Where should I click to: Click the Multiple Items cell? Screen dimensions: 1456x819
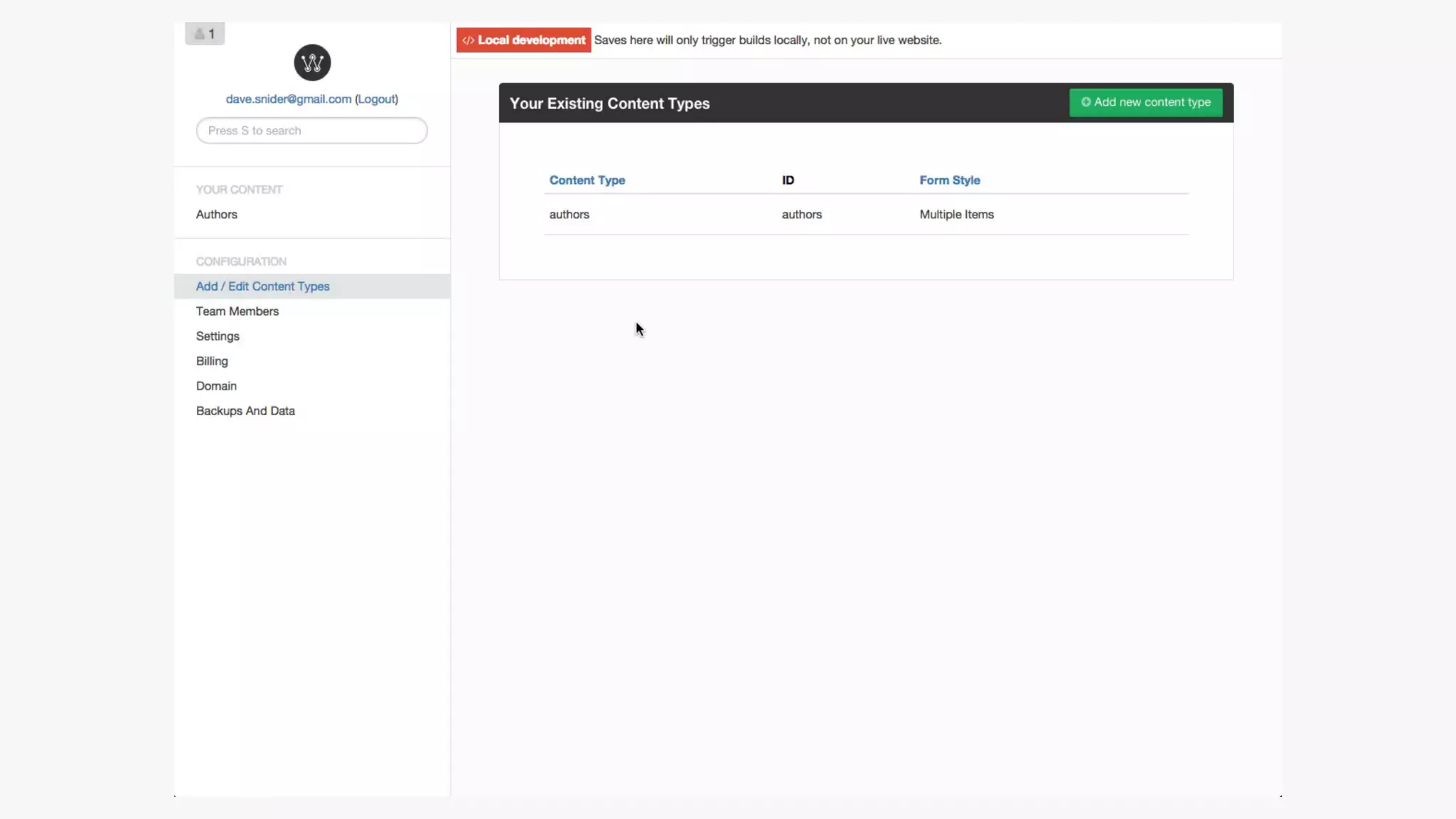point(956,215)
